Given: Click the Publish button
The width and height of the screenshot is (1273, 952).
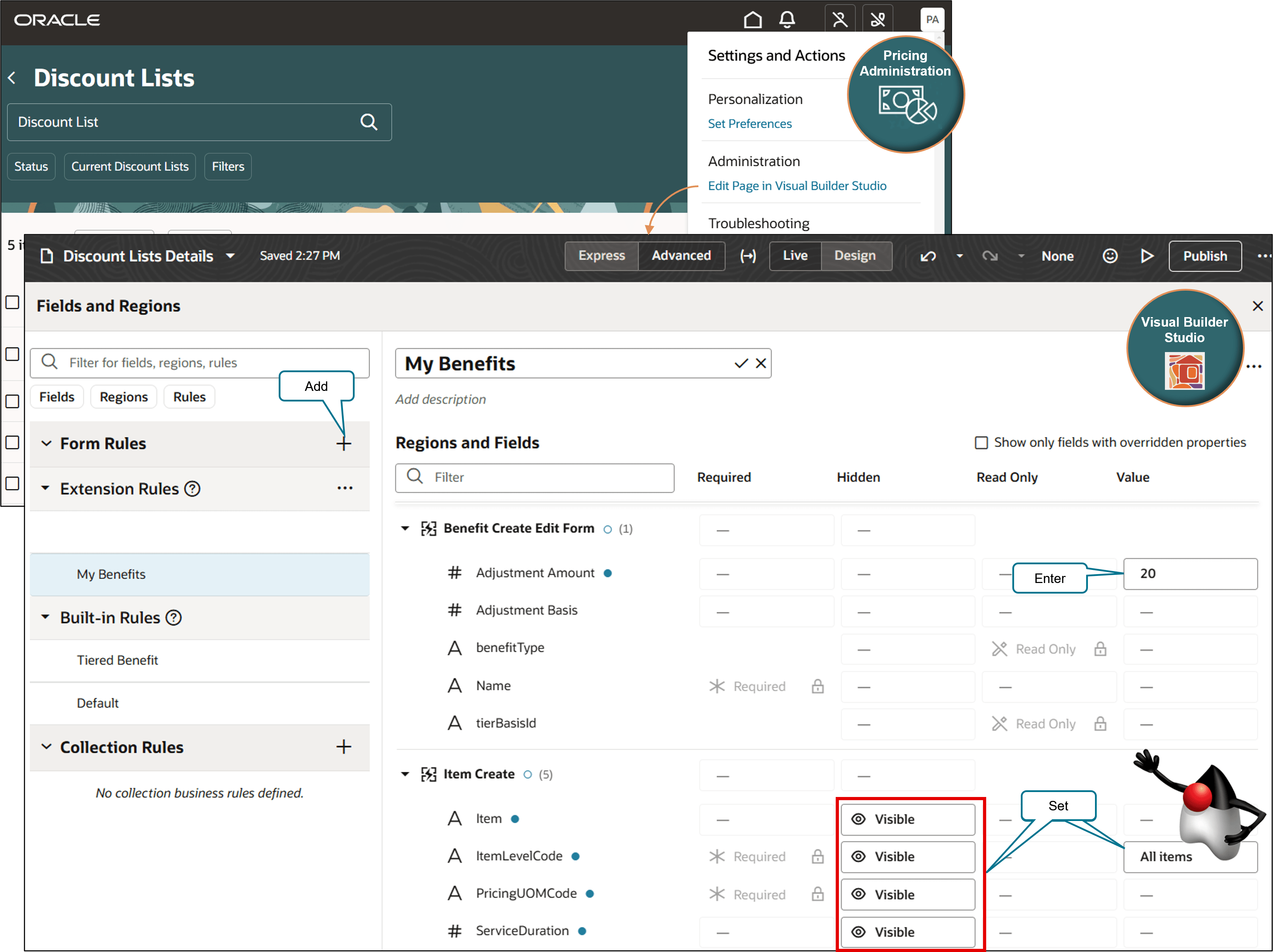Looking at the screenshot, I should (1204, 256).
